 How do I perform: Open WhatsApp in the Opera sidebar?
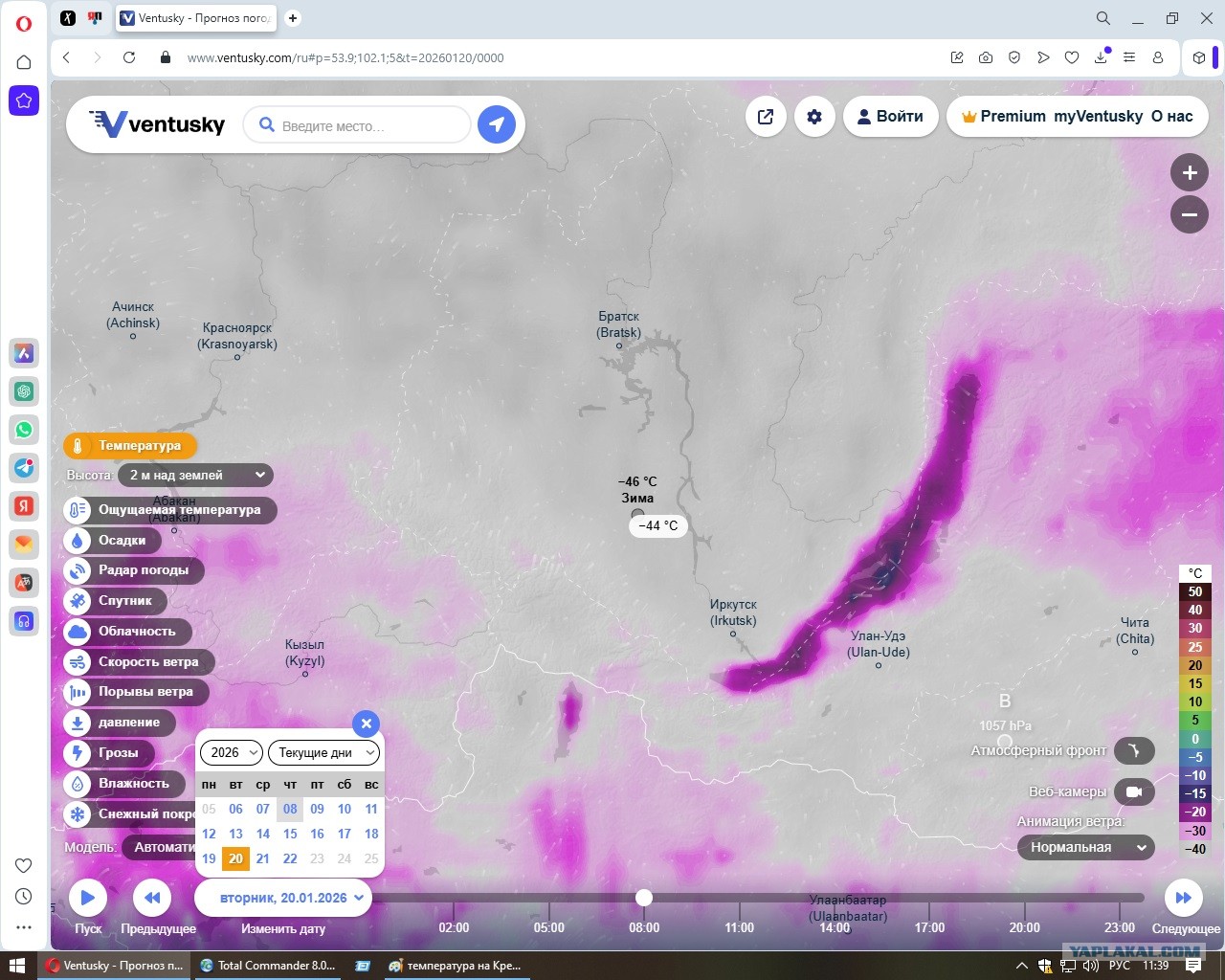click(24, 430)
